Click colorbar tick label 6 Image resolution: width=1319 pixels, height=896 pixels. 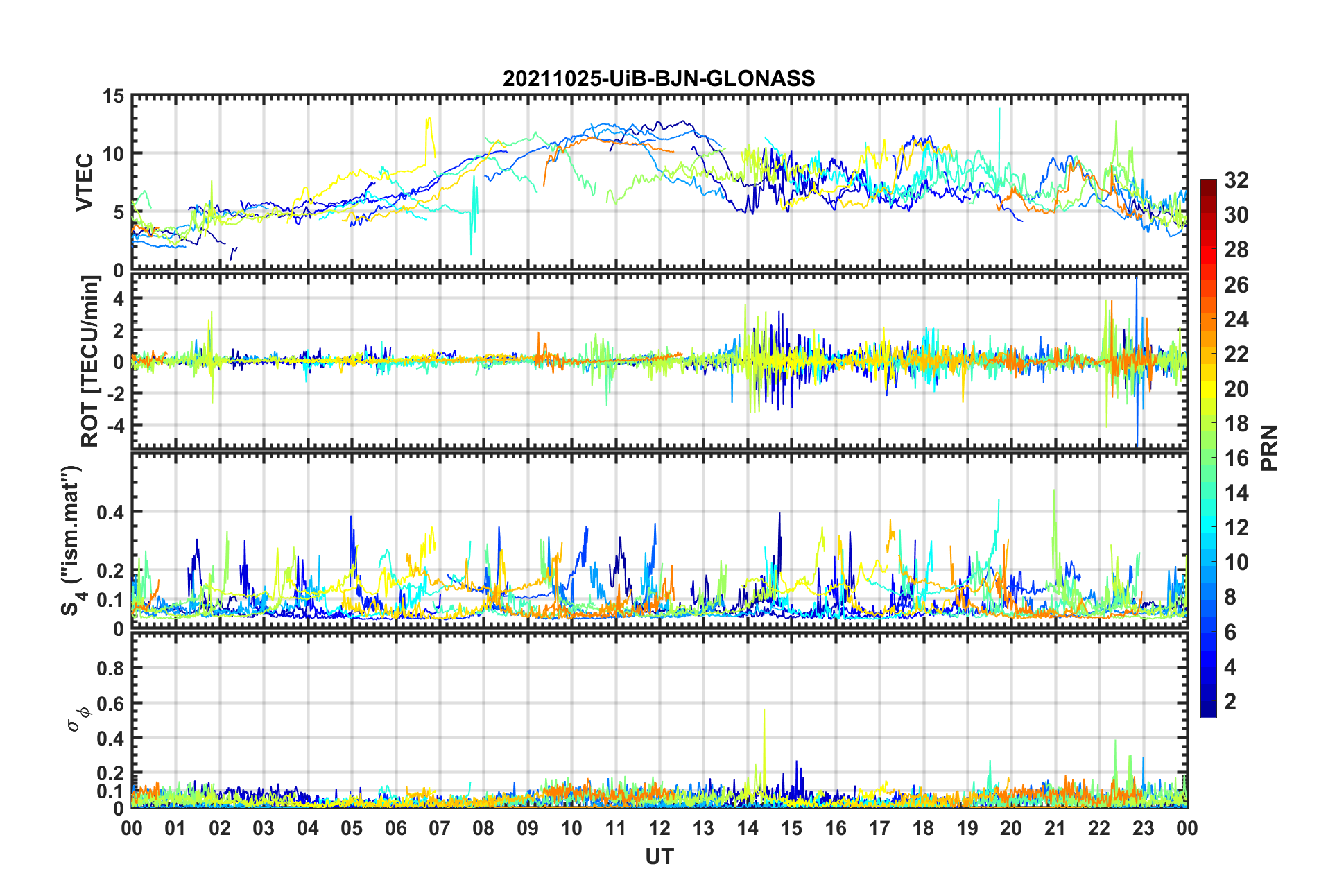1230,632
